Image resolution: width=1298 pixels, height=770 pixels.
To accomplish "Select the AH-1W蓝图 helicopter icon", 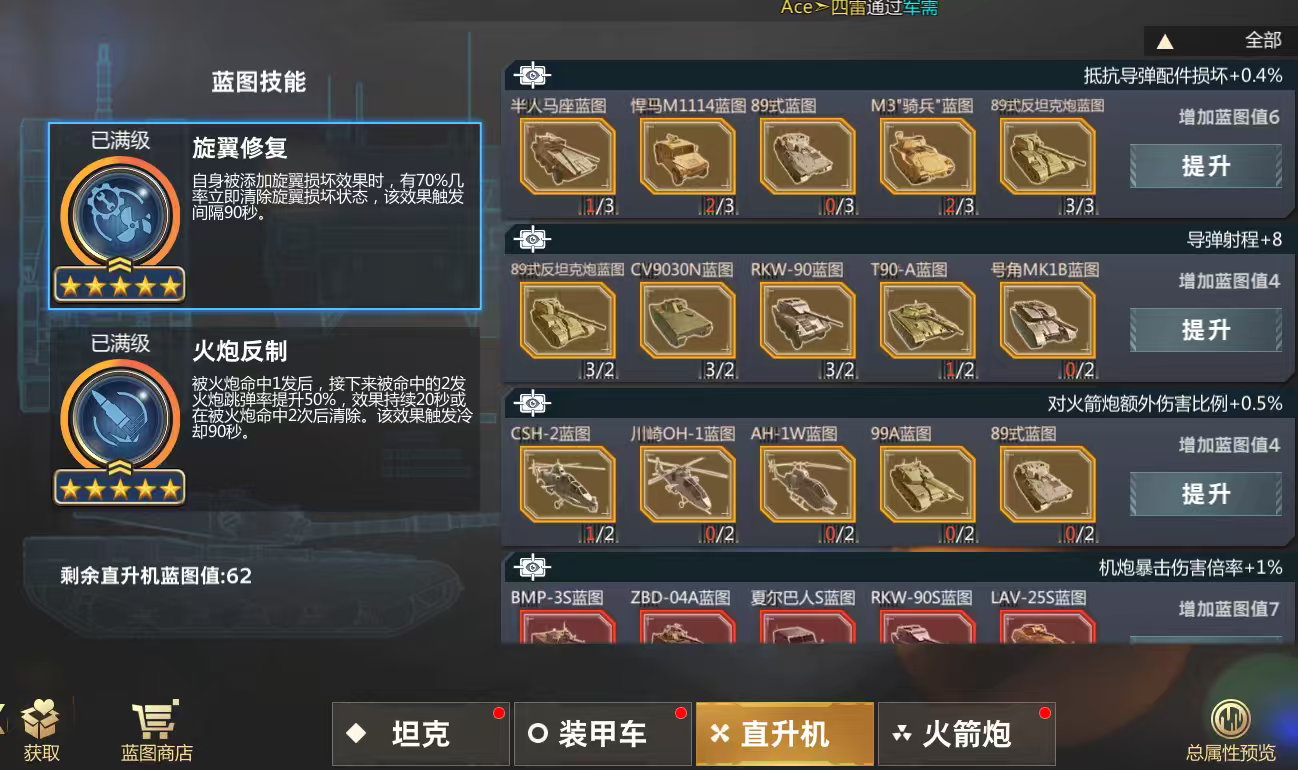I will click(x=807, y=484).
